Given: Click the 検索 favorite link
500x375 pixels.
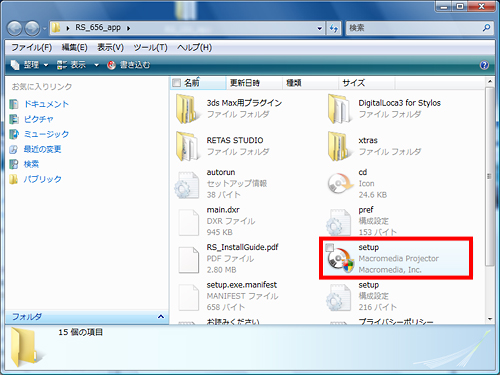Looking at the screenshot, I should pyautogui.click(x=31, y=164).
